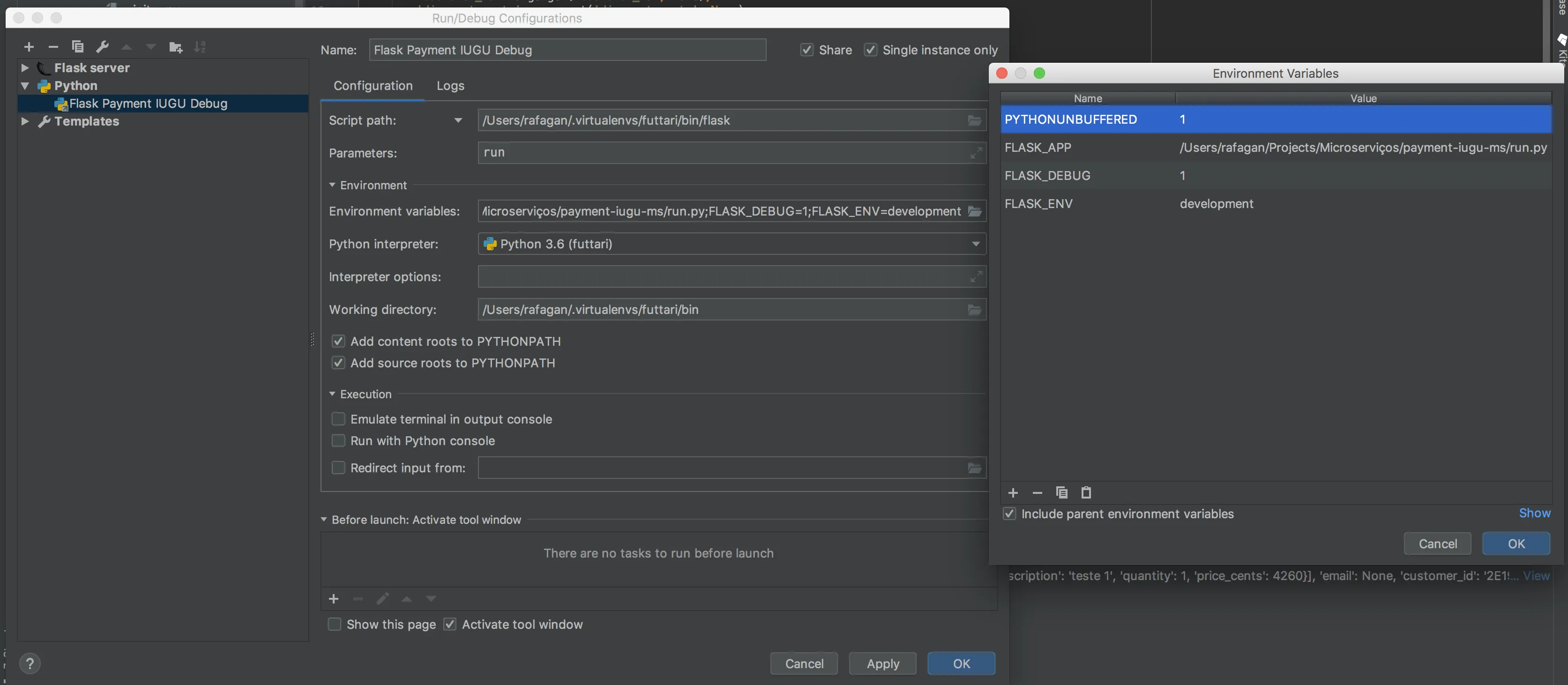Open the Python interpreter dropdown

point(975,244)
